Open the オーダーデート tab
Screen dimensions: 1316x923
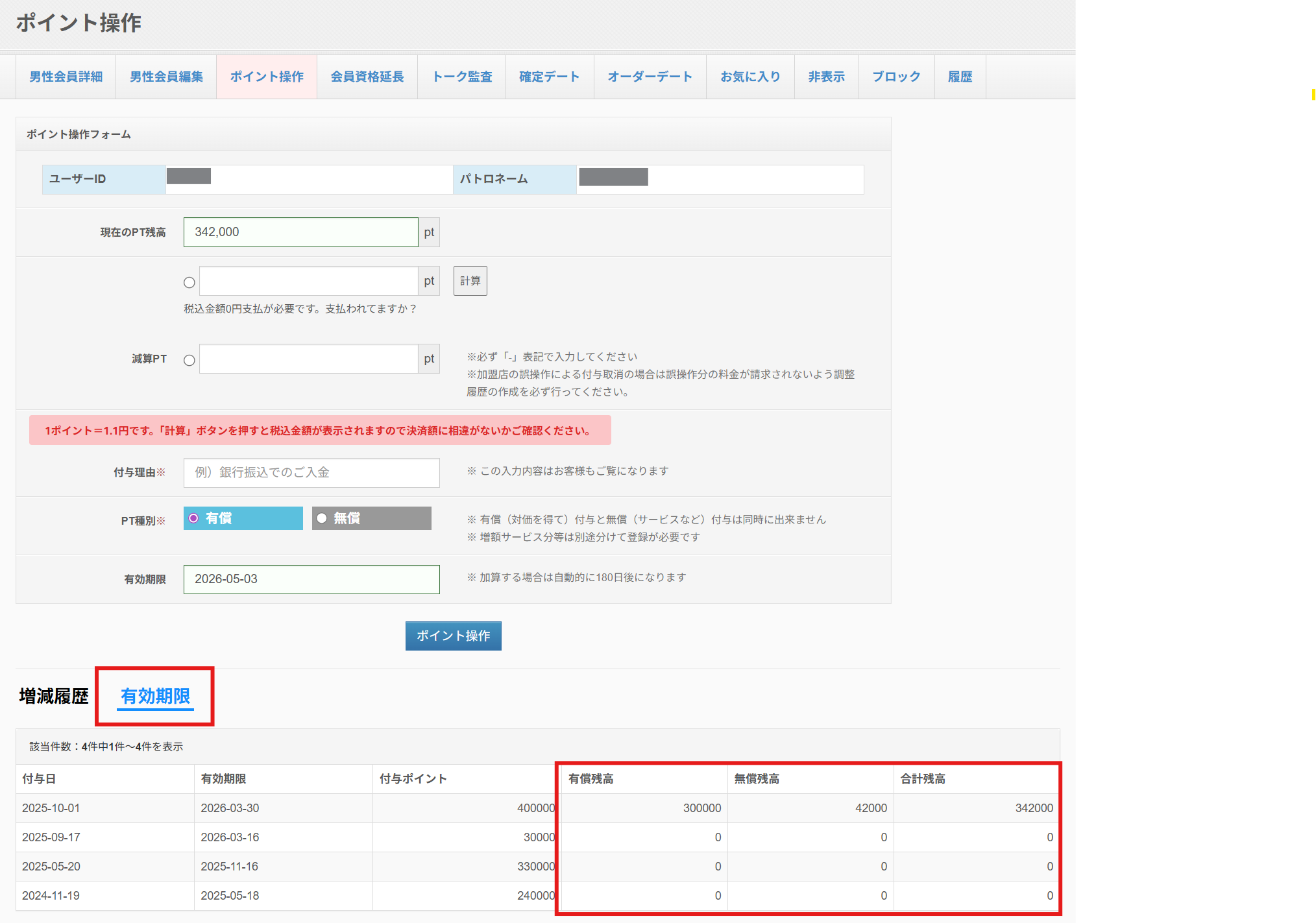[650, 77]
